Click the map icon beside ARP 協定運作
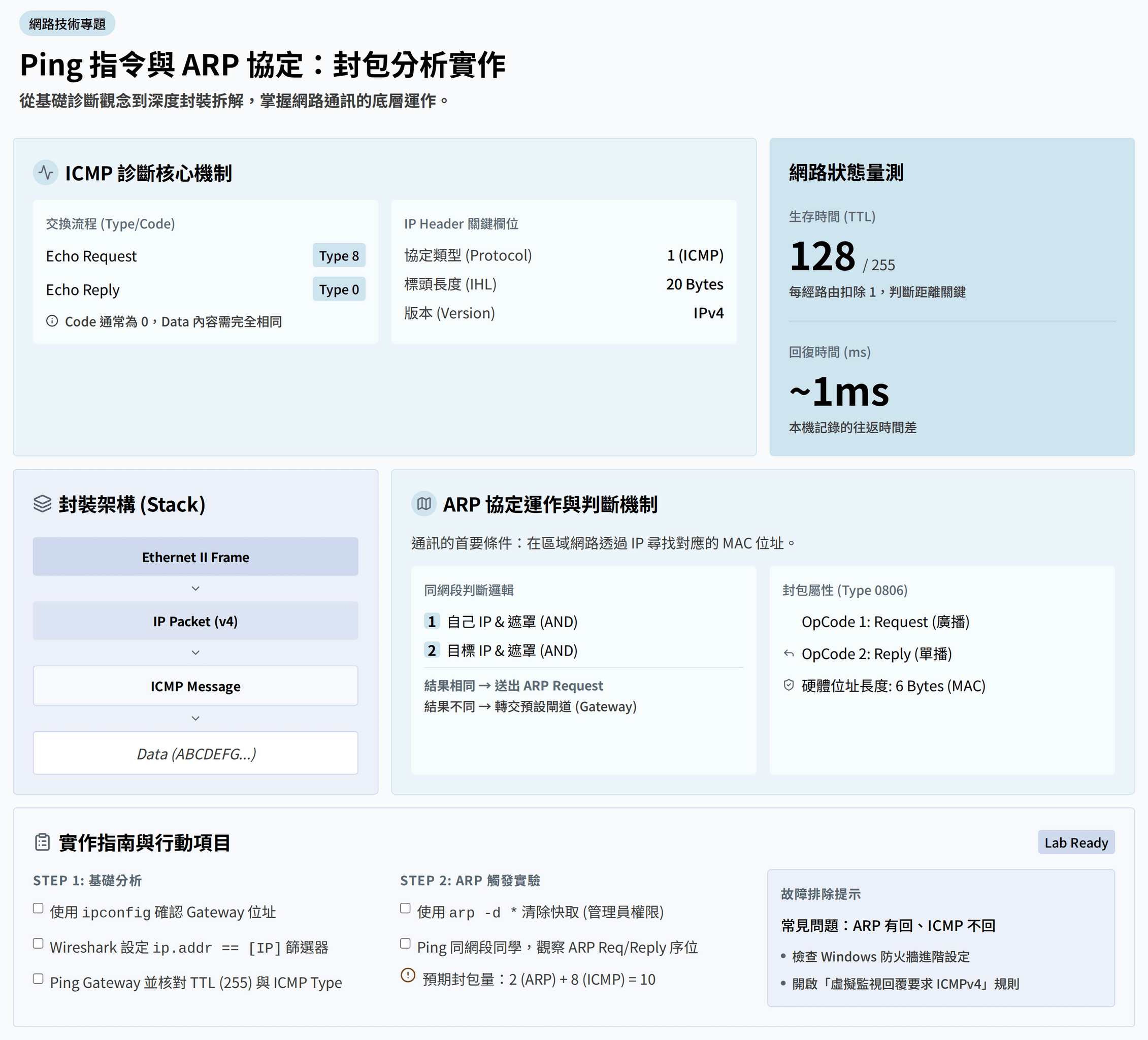Image resolution: width=1148 pixels, height=1040 pixels. click(423, 504)
